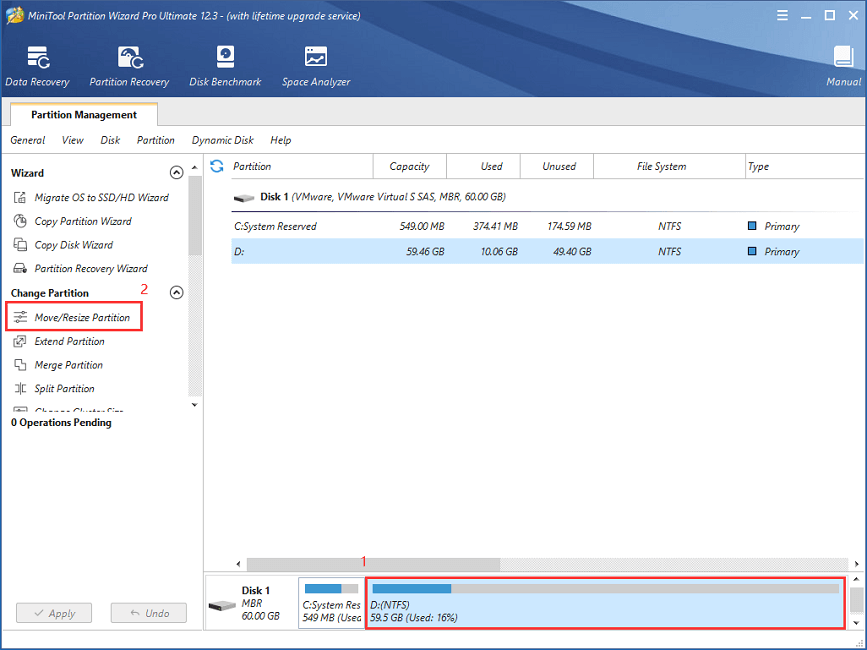867x650 pixels.
Task: Start Disk Benchmark
Action: (225, 66)
